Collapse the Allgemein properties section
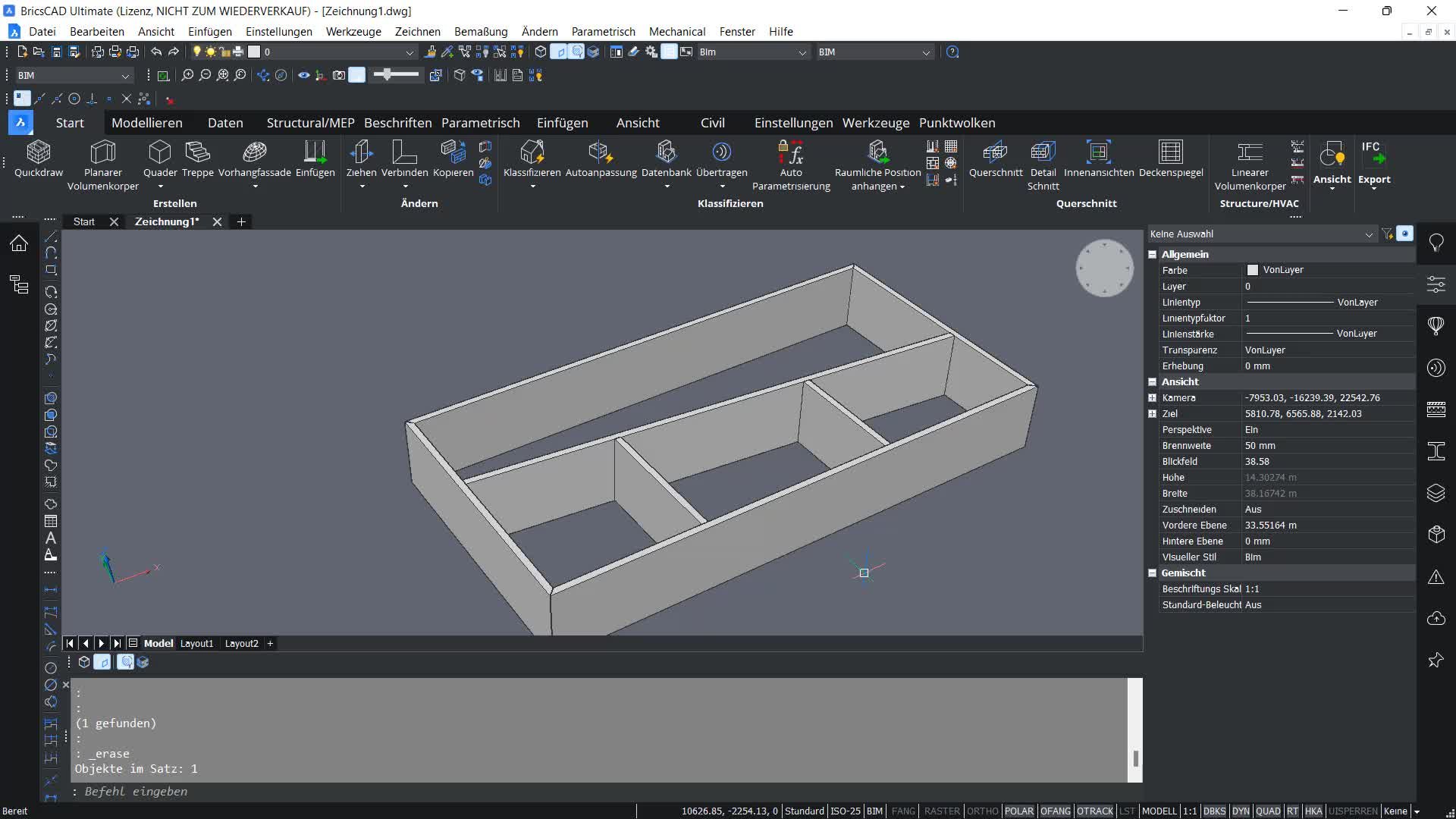Viewport: 1456px width, 819px height. tap(1152, 255)
